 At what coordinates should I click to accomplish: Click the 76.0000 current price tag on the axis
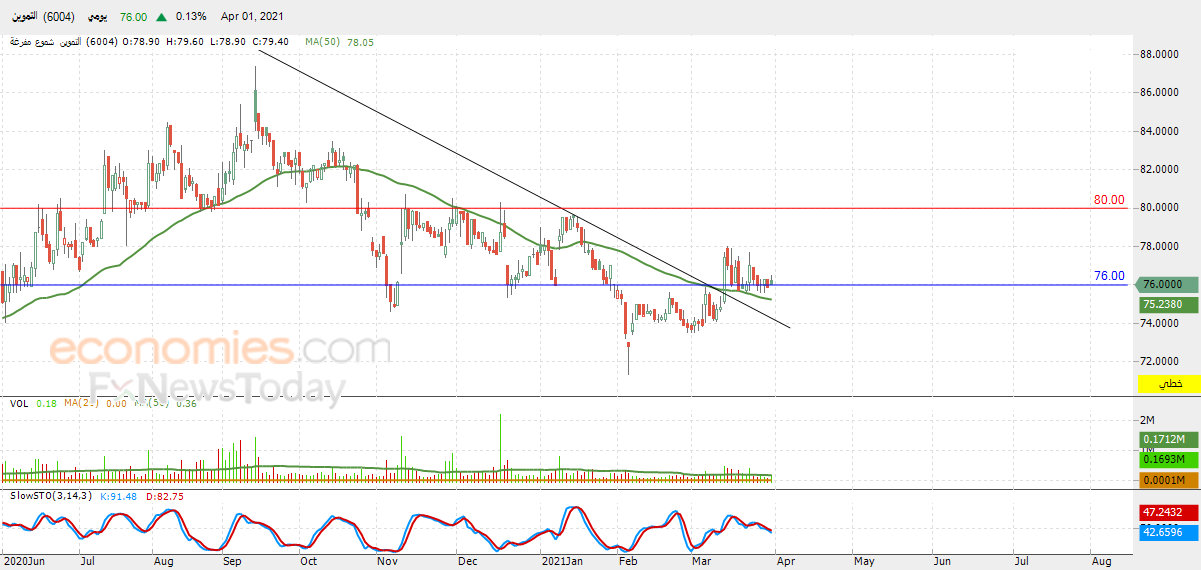[1167, 285]
